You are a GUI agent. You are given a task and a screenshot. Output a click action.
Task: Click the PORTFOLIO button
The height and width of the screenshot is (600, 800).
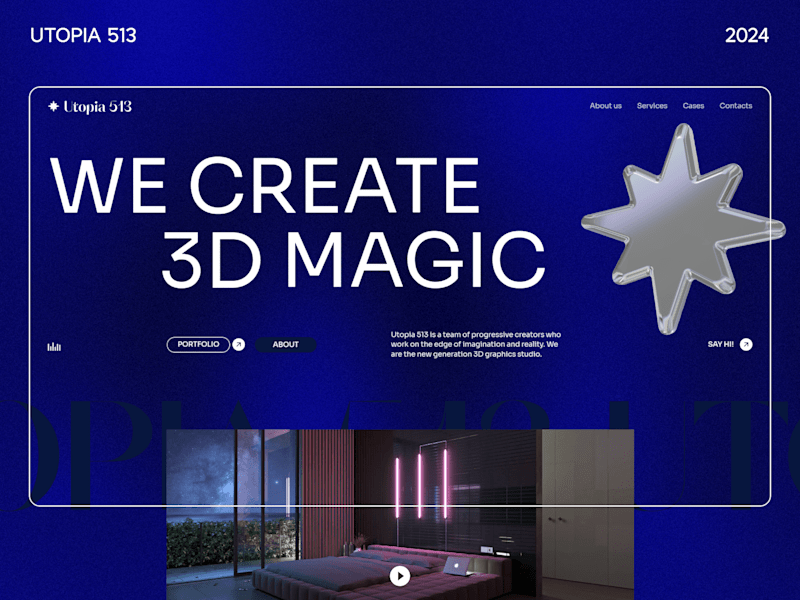tap(198, 344)
